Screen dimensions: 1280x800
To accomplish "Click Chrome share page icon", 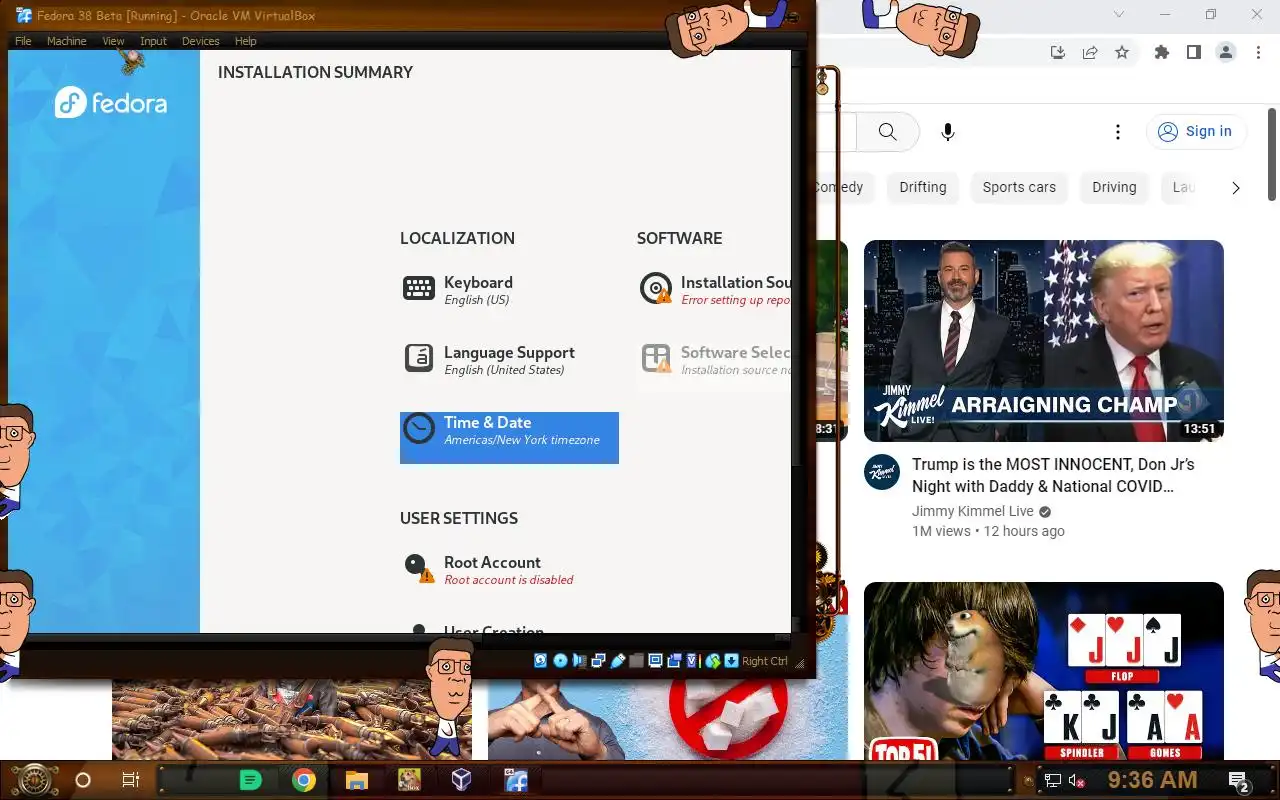I will coord(1090,52).
